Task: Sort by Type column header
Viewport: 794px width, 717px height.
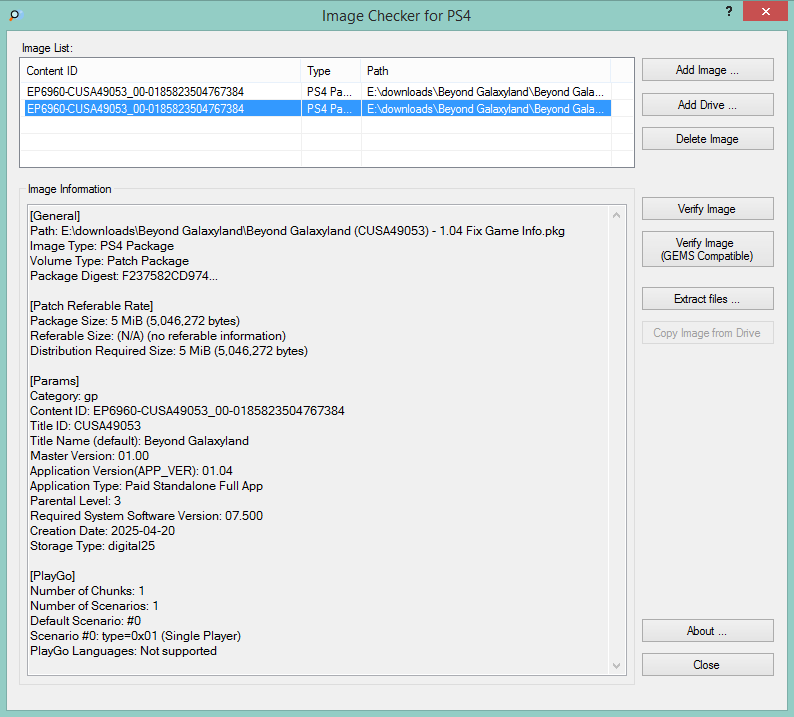Action: click(x=331, y=71)
